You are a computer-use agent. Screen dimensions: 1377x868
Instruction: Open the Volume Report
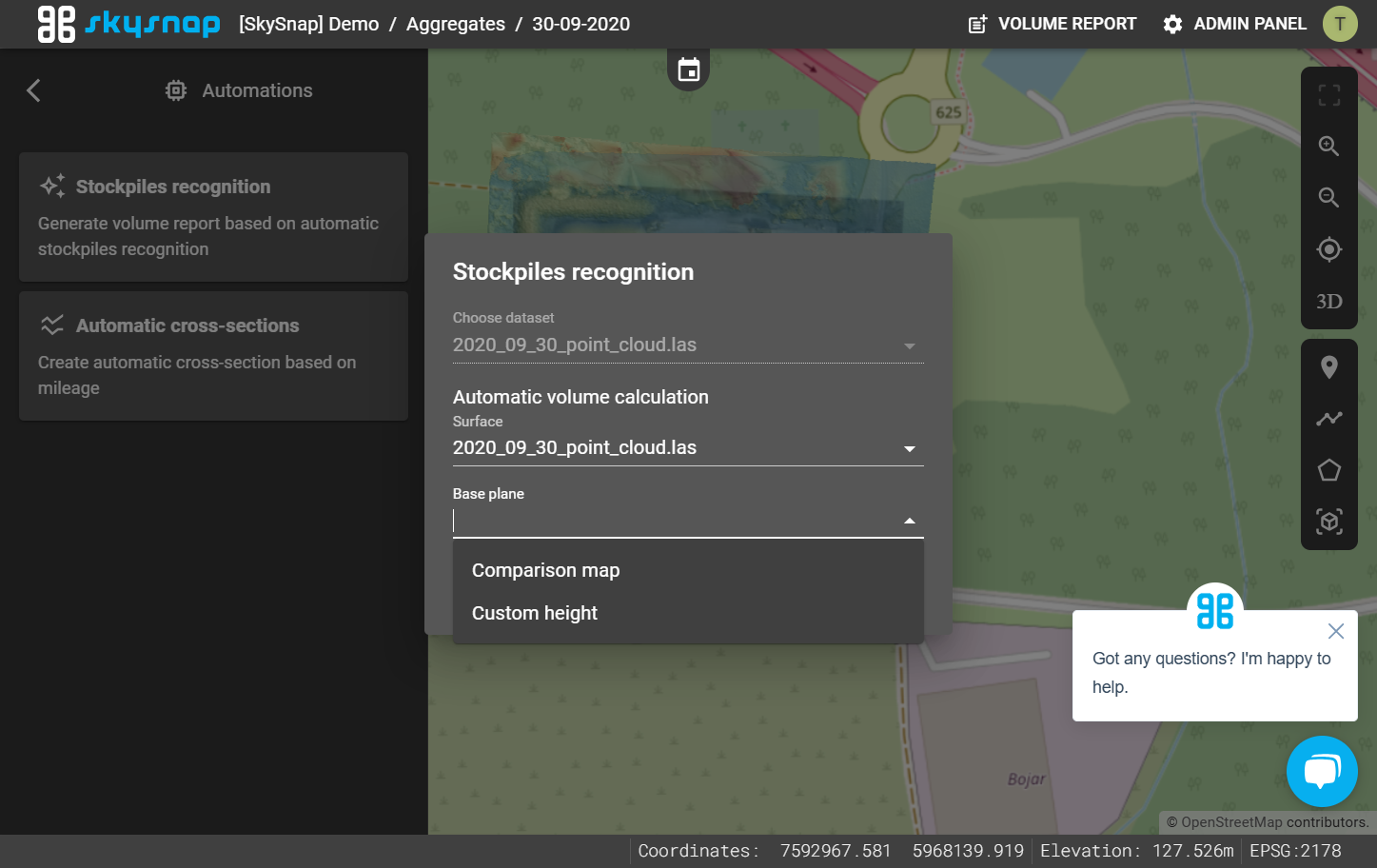[1052, 24]
